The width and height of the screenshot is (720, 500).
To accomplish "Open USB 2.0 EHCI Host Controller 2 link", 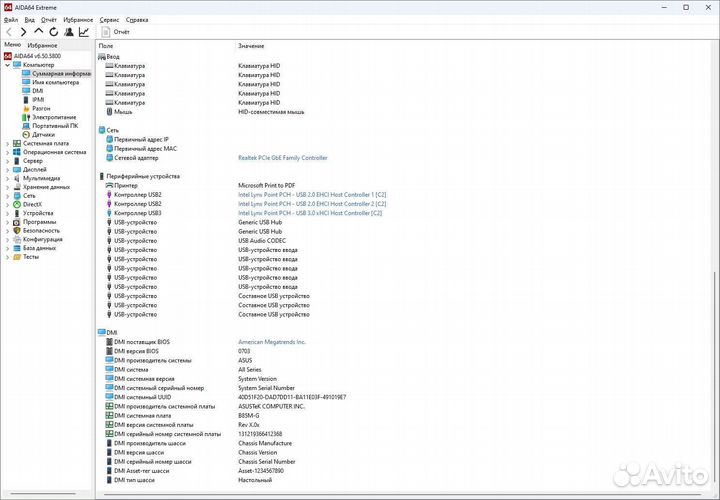I will 312,204.
